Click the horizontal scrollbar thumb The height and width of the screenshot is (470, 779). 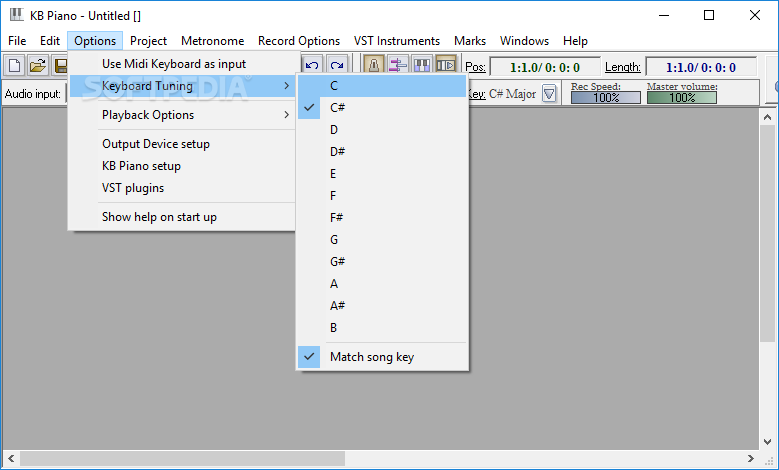182,459
